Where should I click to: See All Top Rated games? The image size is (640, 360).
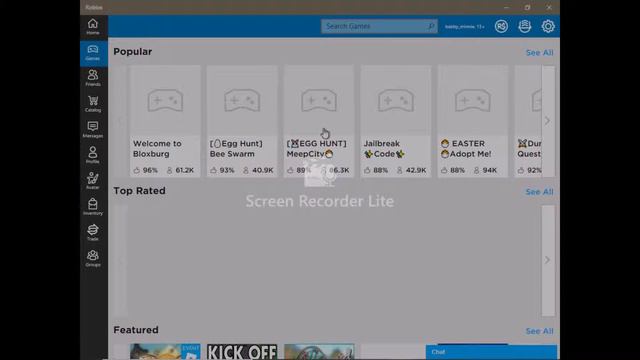coord(539,192)
